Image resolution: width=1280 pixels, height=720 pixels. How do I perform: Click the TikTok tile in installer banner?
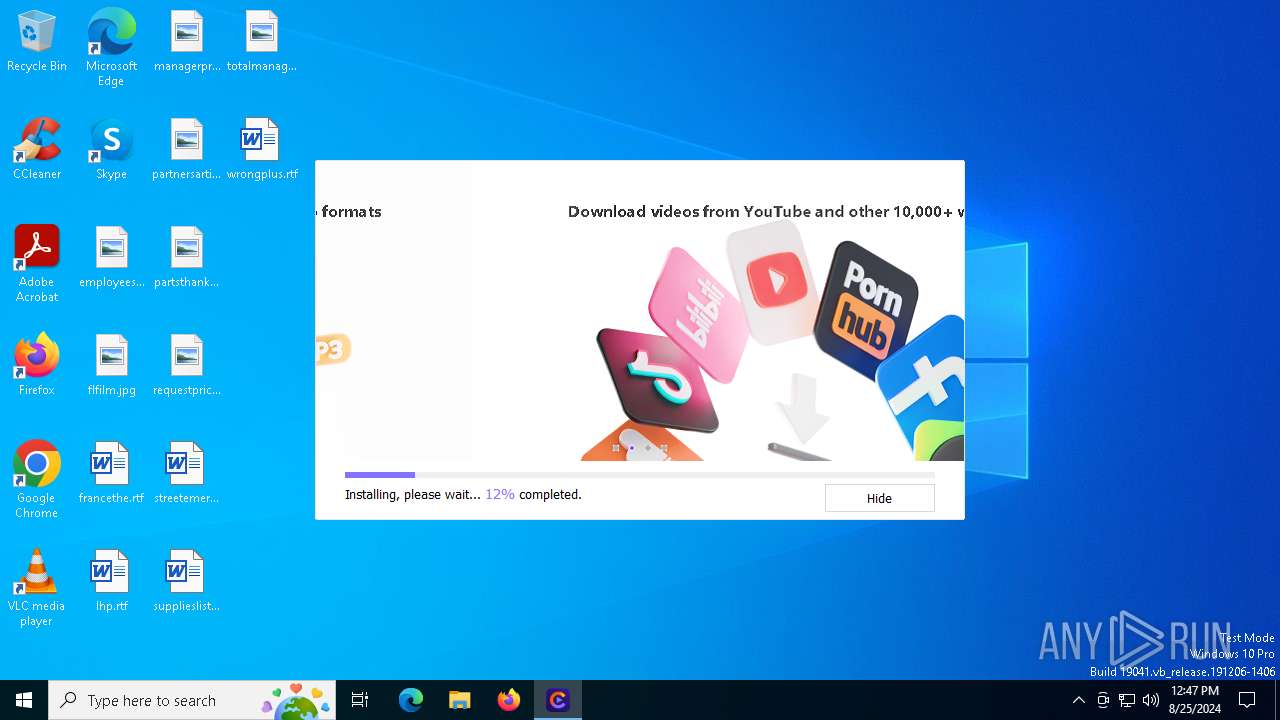point(659,381)
